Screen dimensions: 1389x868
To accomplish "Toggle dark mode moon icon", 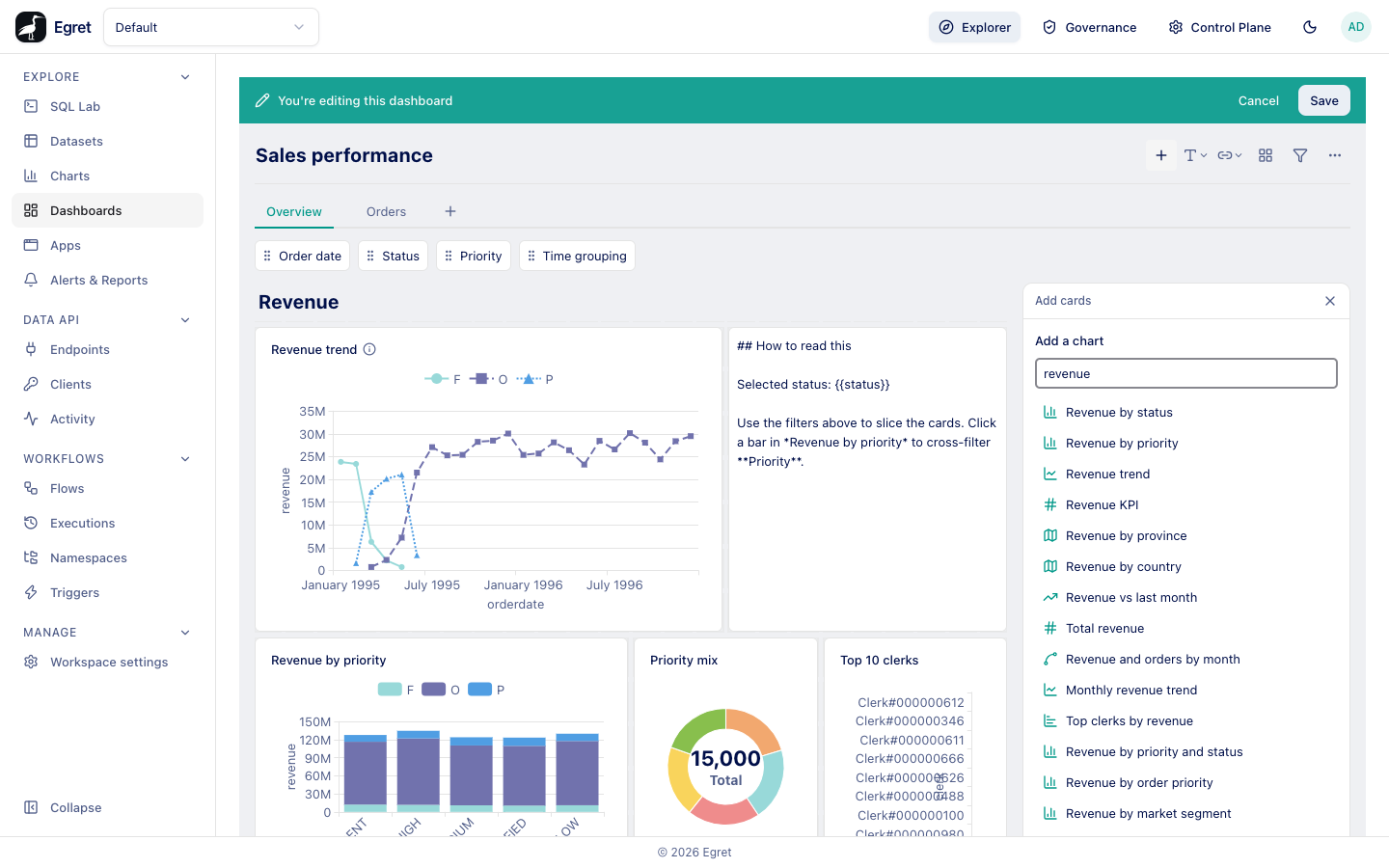I will click(1310, 27).
